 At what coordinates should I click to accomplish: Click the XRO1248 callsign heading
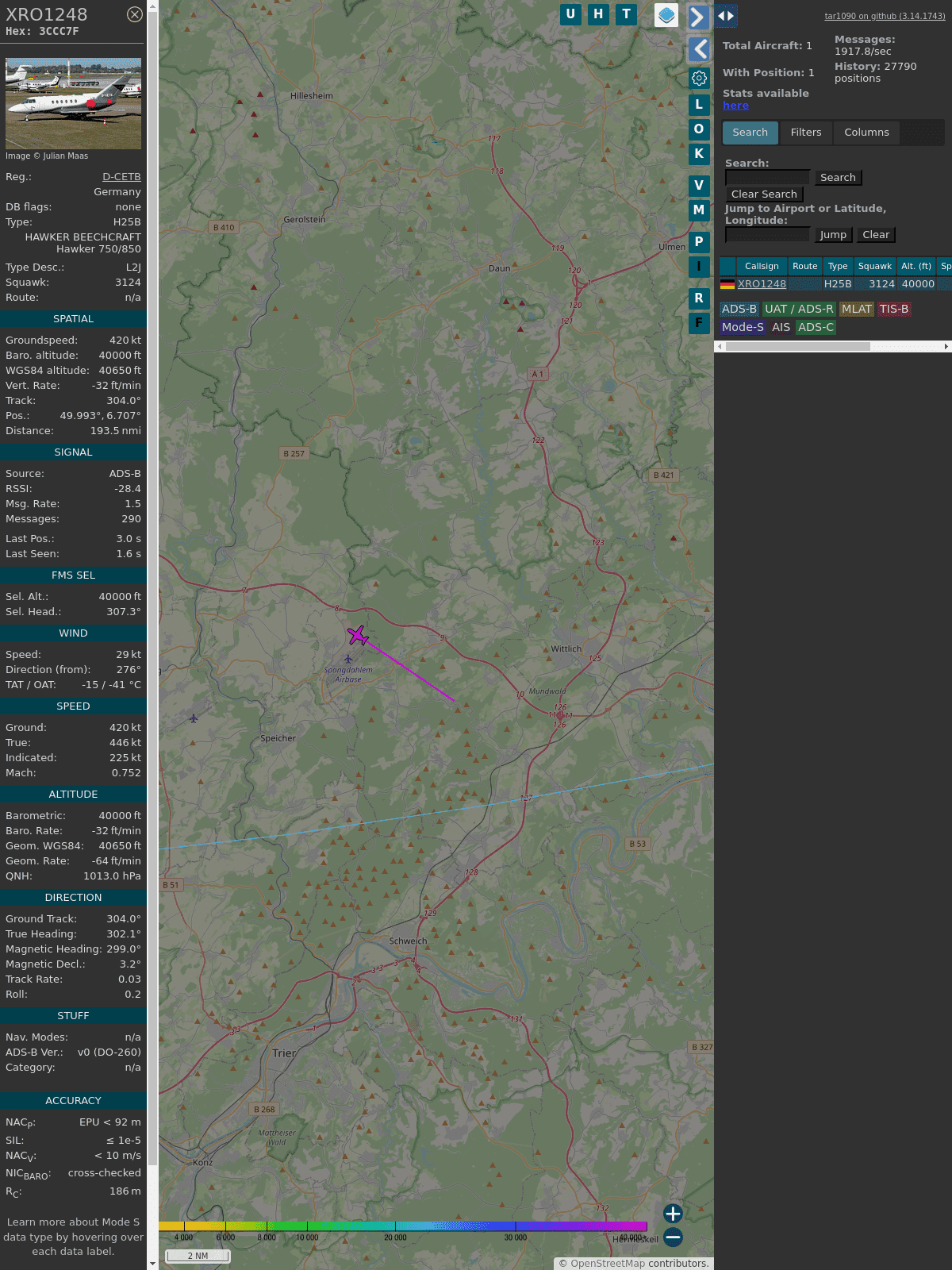coord(47,14)
